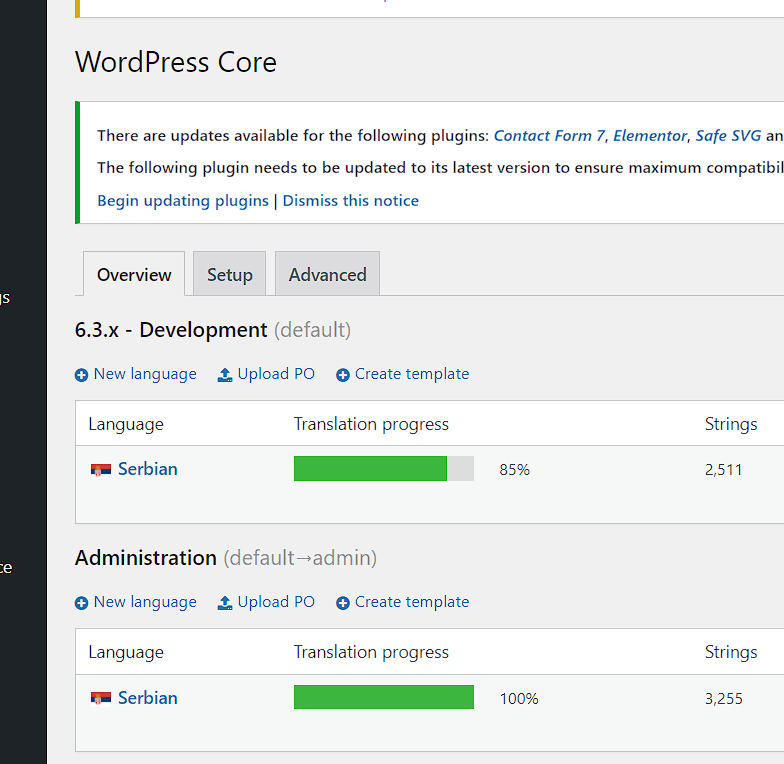Click Create template link under Administration
The height and width of the screenshot is (764, 784).
click(412, 602)
